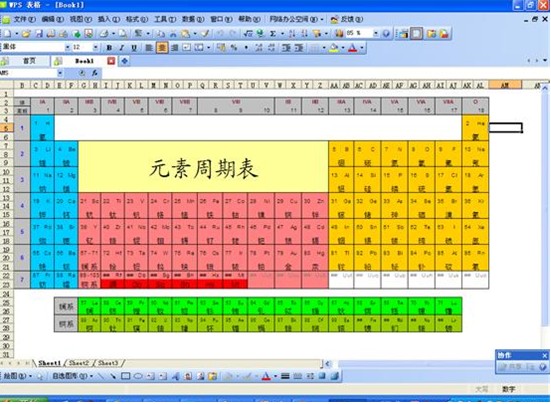Viewport: 551px width, 404px height.
Task: Open the View (视图) menu
Action: click(81, 19)
